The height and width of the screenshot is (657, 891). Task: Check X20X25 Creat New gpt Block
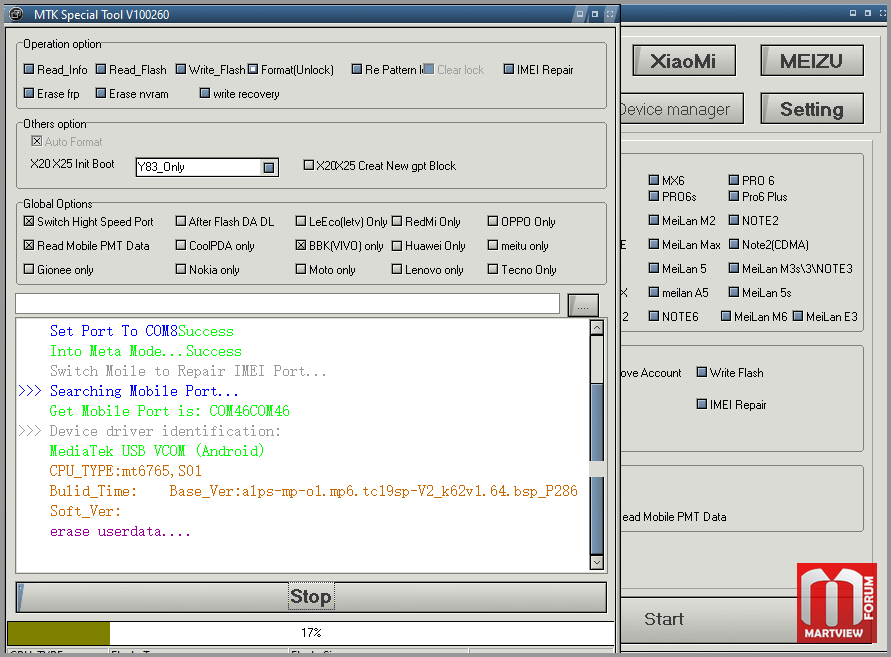pos(309,165)
